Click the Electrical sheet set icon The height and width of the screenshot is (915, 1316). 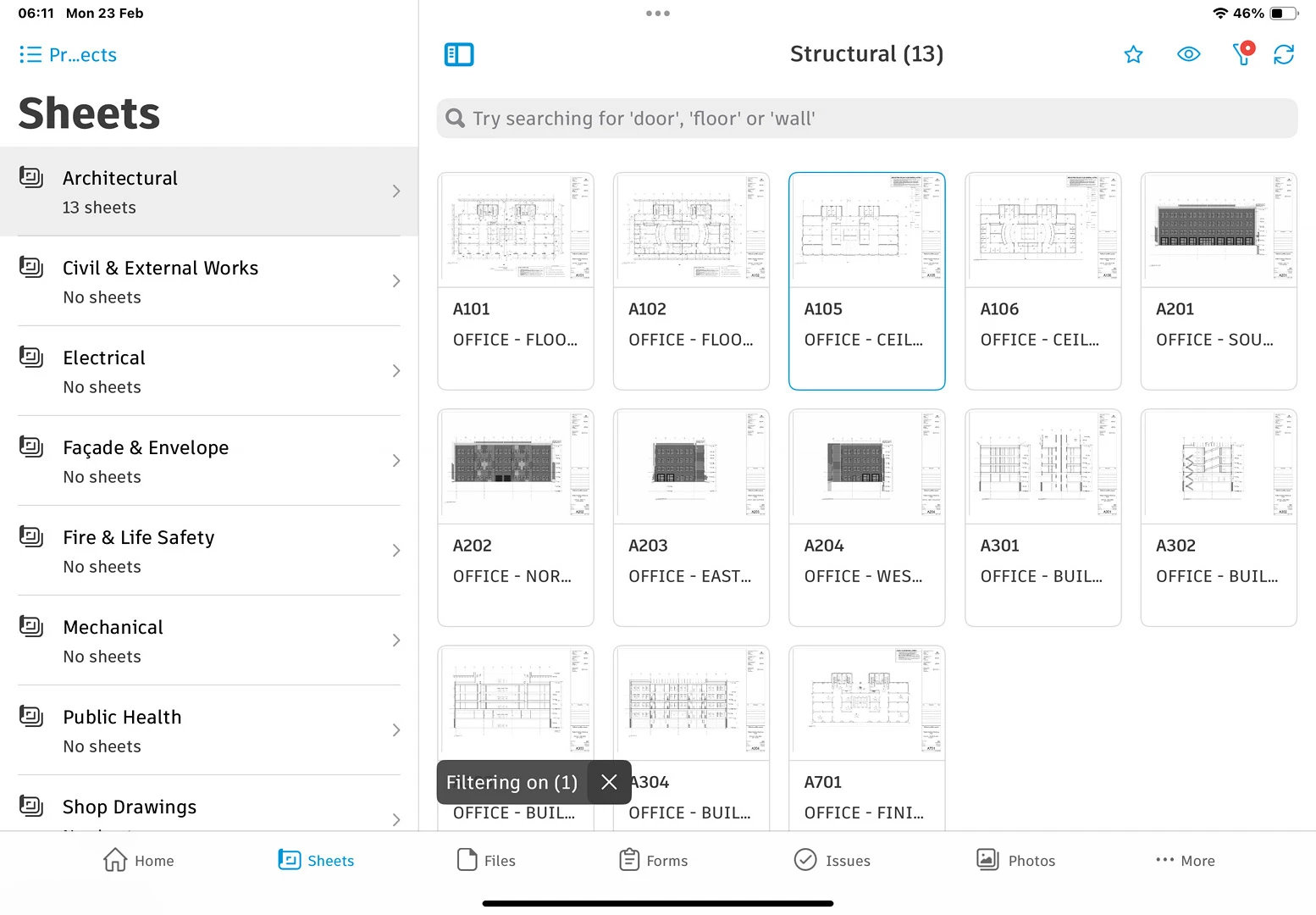(x=31, y=357)
